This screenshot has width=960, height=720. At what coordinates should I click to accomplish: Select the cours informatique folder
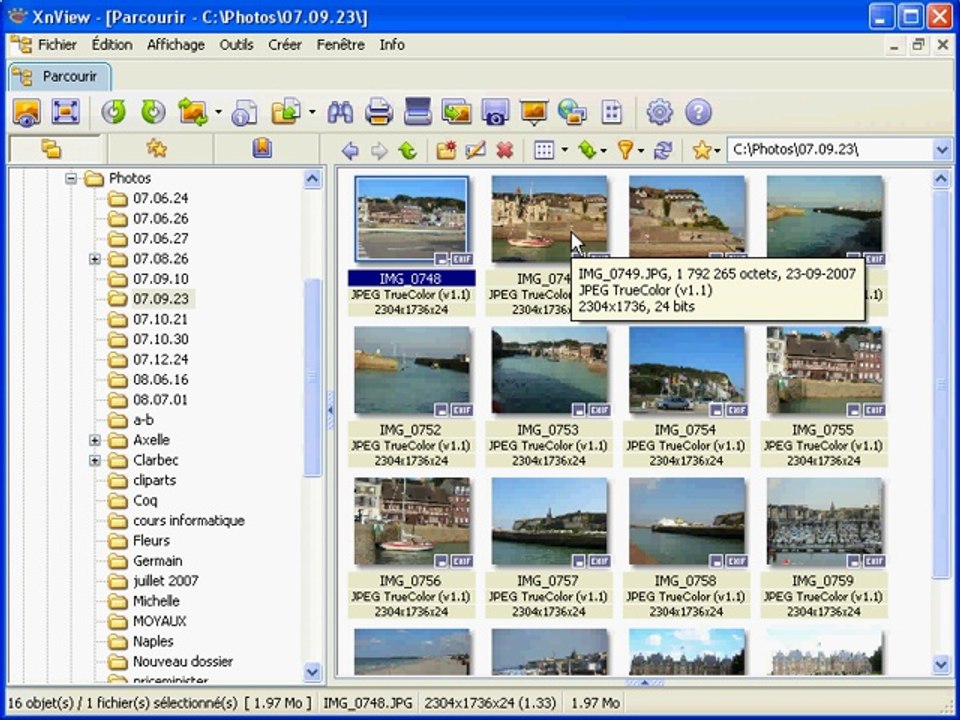pyautogui.click(x=189, y=521)
